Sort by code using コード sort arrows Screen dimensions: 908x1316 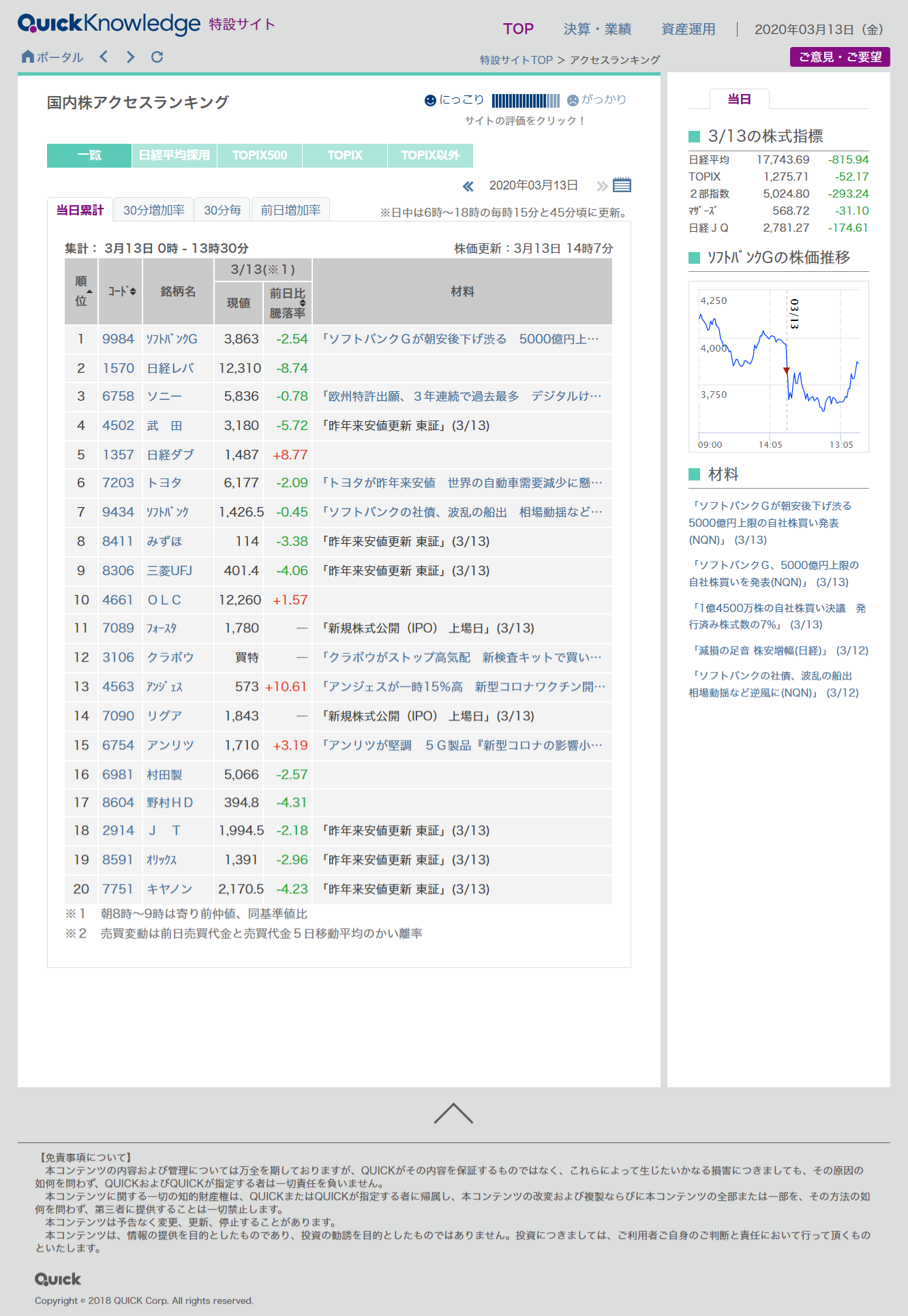coord(133,291)
